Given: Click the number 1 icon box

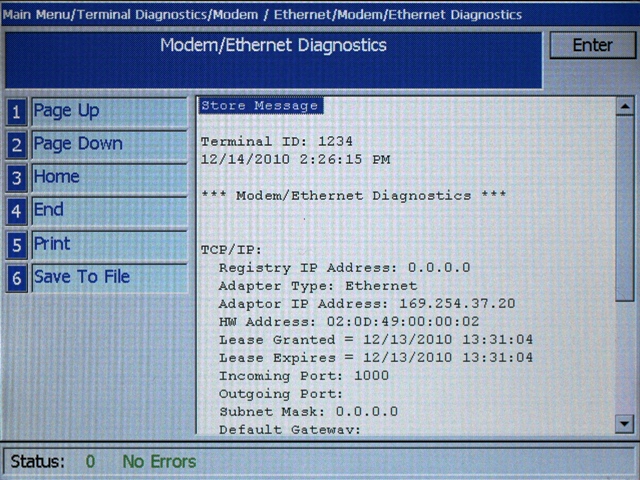Looking at the screenshot, I should 16,112.
